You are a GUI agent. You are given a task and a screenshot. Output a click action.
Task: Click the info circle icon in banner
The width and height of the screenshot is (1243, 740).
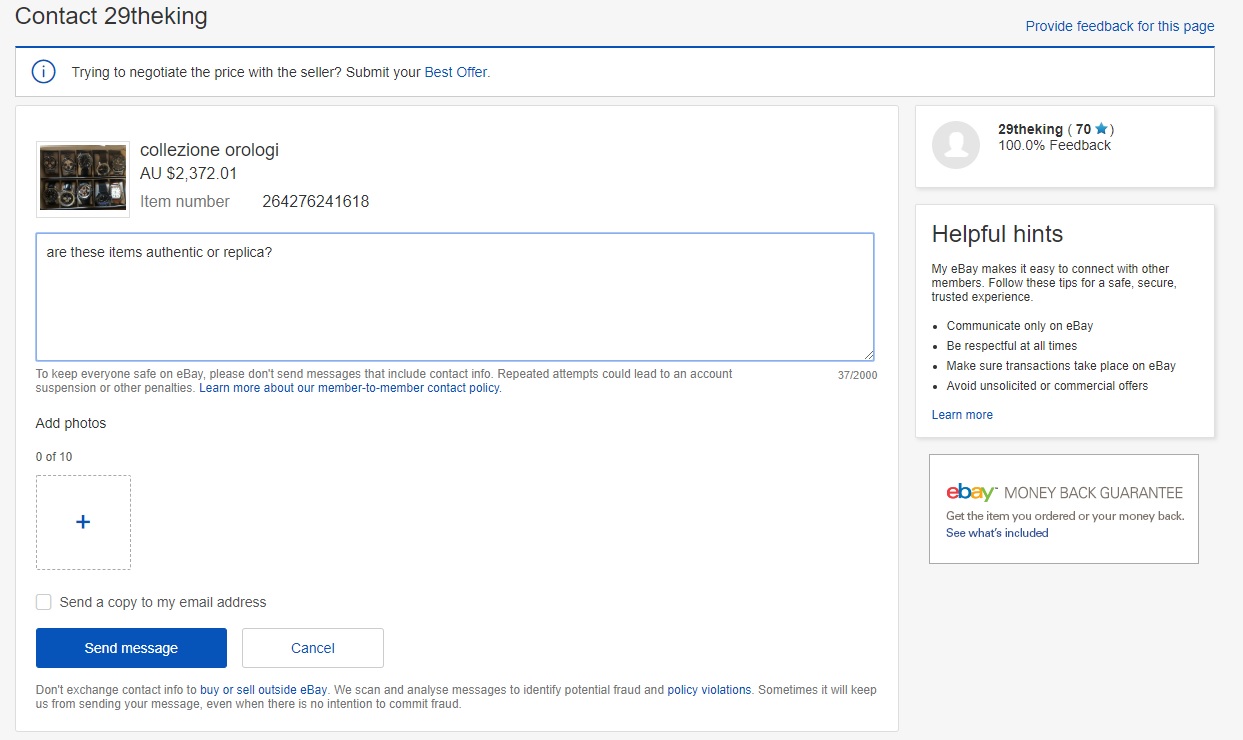(43, 72)
